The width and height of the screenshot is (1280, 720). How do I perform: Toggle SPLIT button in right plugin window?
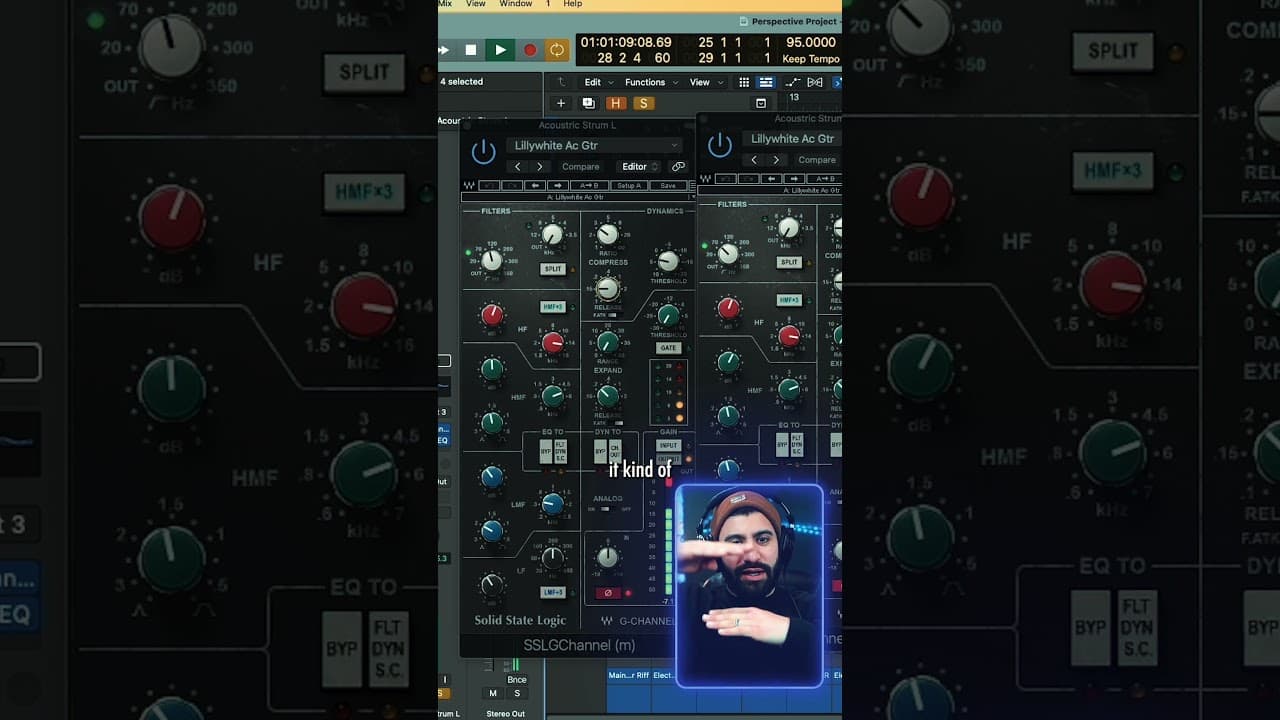click(x=789, y=262)
